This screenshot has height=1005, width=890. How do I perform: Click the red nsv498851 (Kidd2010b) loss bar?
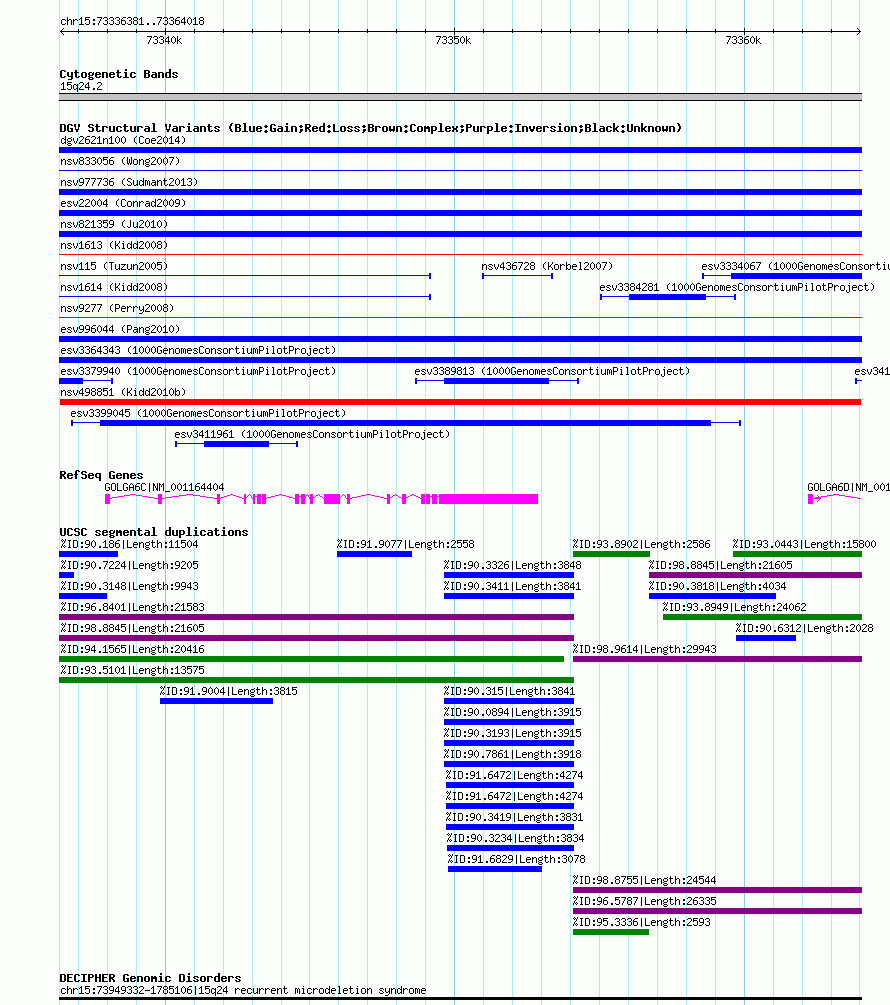tap(460, 402)
